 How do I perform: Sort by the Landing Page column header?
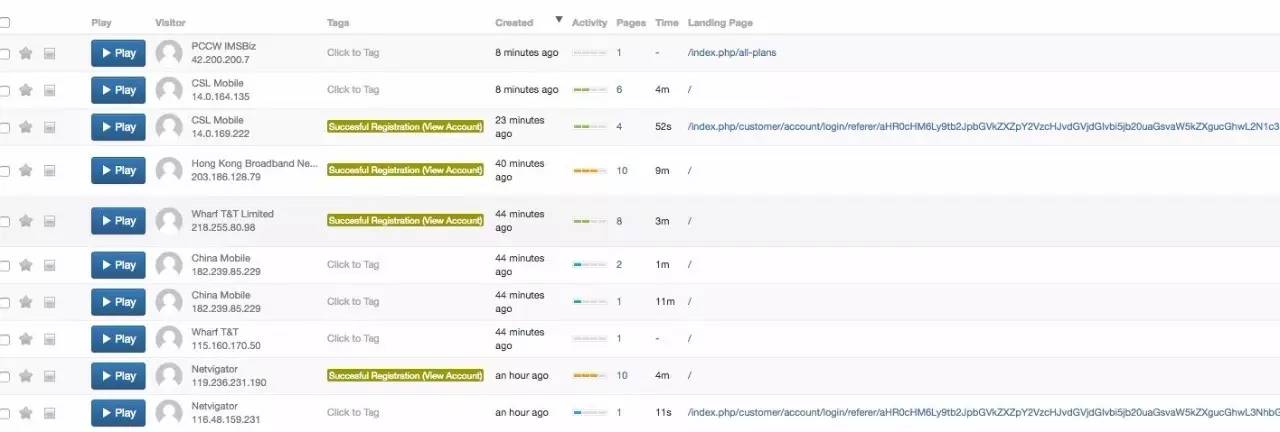tap(720, 22)
